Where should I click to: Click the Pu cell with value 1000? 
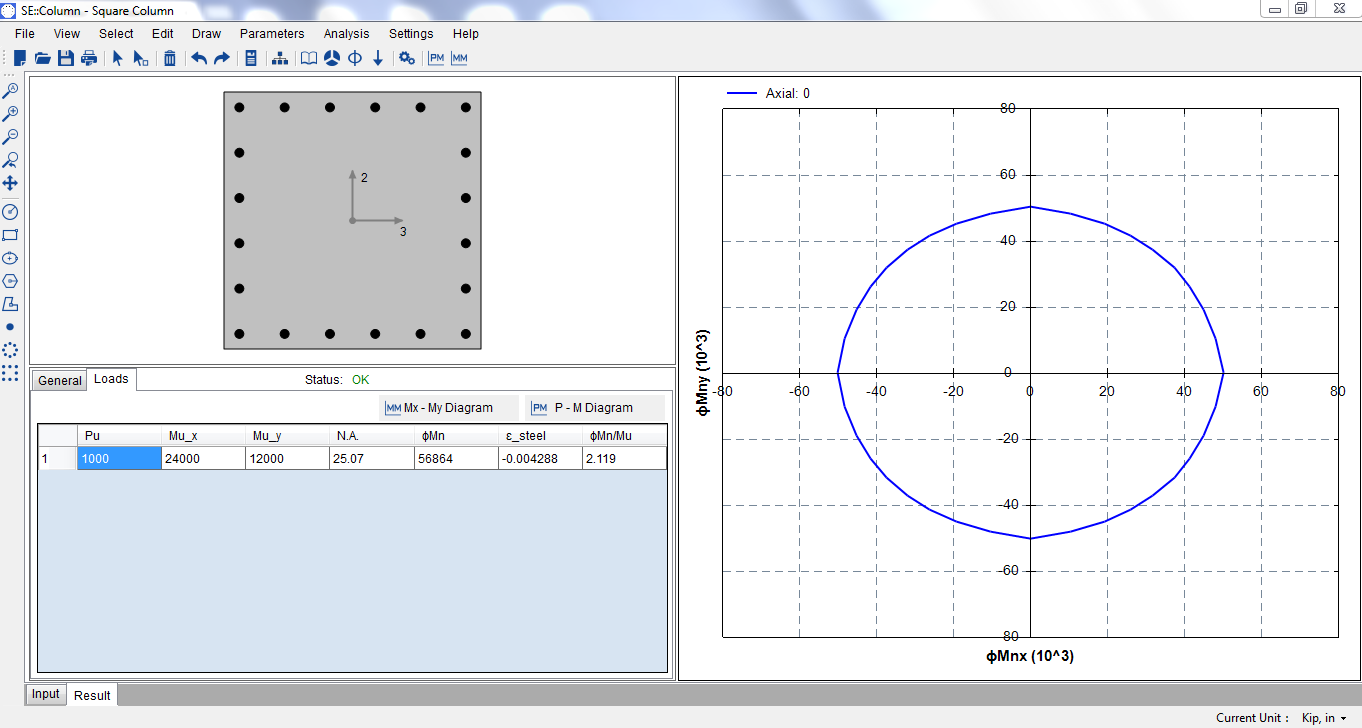point(119,458)
